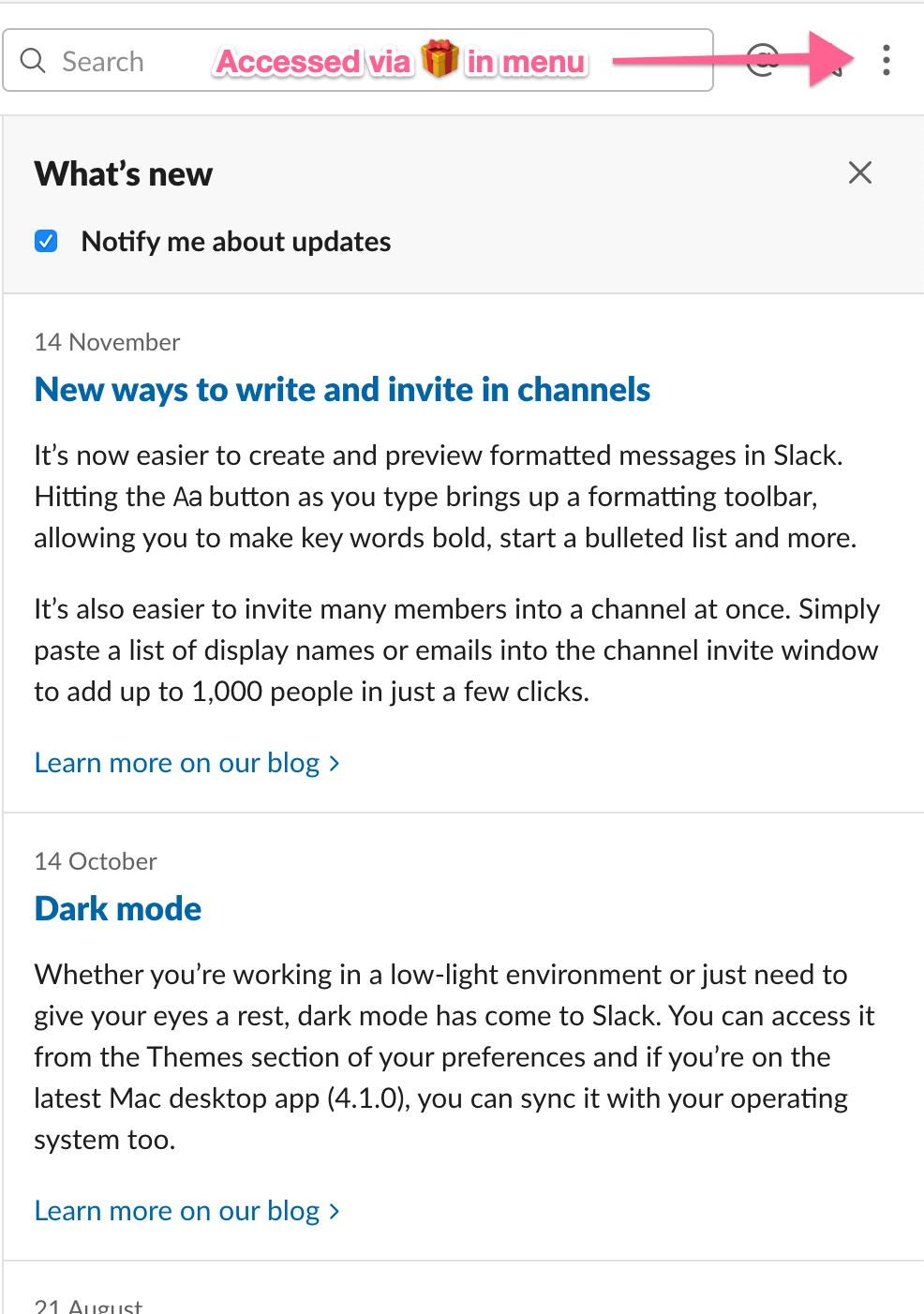This screenshot has width=924, height=1314.
Task: Click the chevron after the Dark mode blog link
Action: [x=335, y=1211]
